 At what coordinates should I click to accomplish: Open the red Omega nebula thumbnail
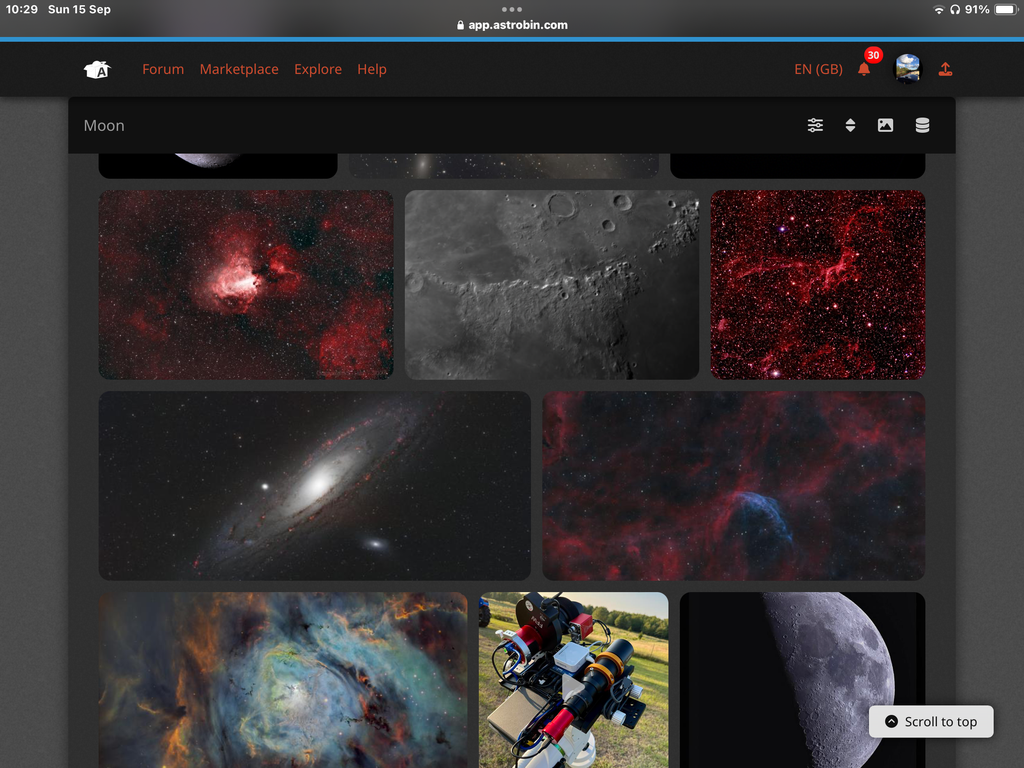coord(246,285)
